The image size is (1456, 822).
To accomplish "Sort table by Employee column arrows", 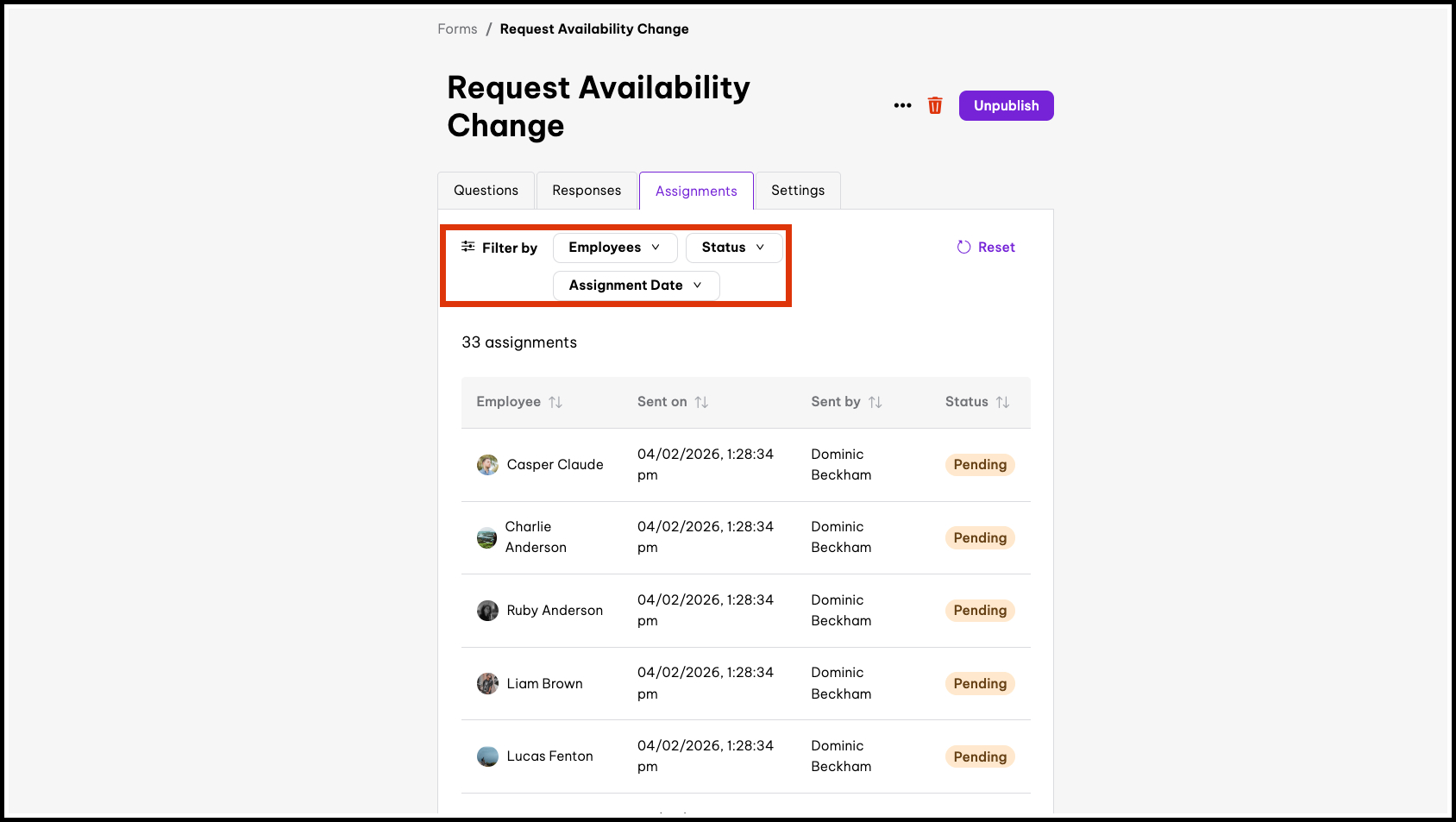I will (x=555, y=402).
